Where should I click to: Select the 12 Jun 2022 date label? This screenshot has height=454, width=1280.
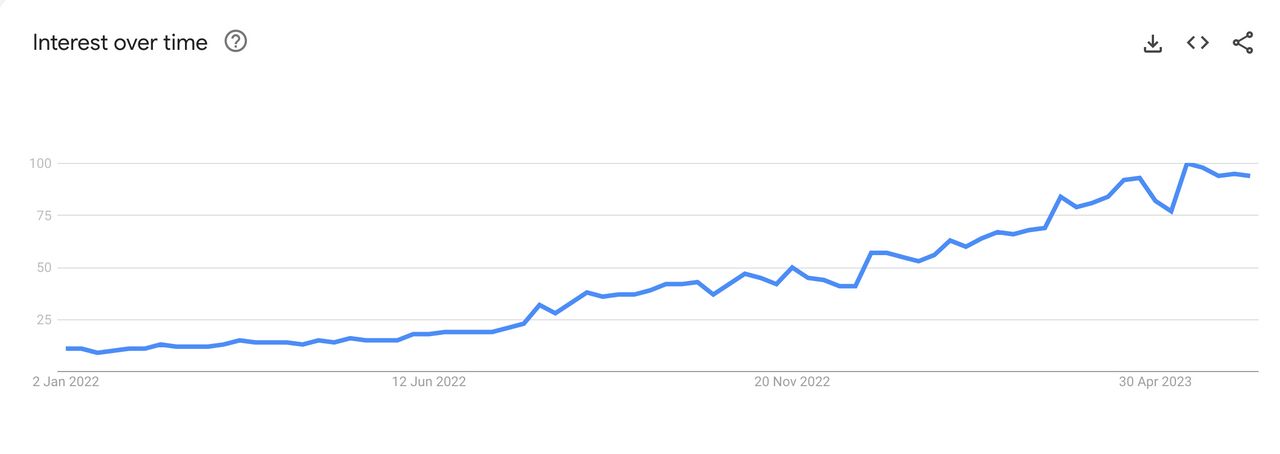[x=429, y=381]
